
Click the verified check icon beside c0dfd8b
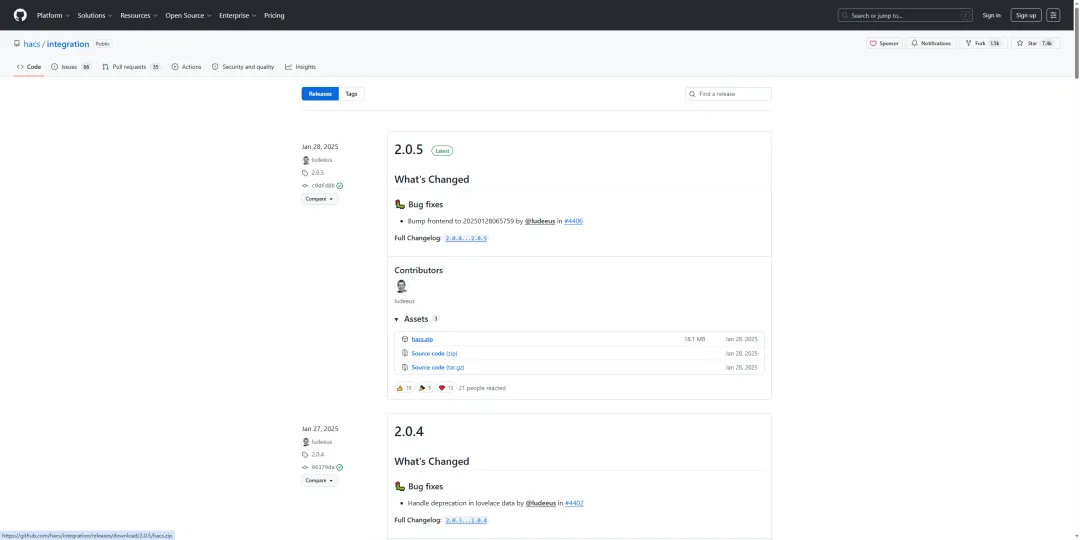click(340, 185)
